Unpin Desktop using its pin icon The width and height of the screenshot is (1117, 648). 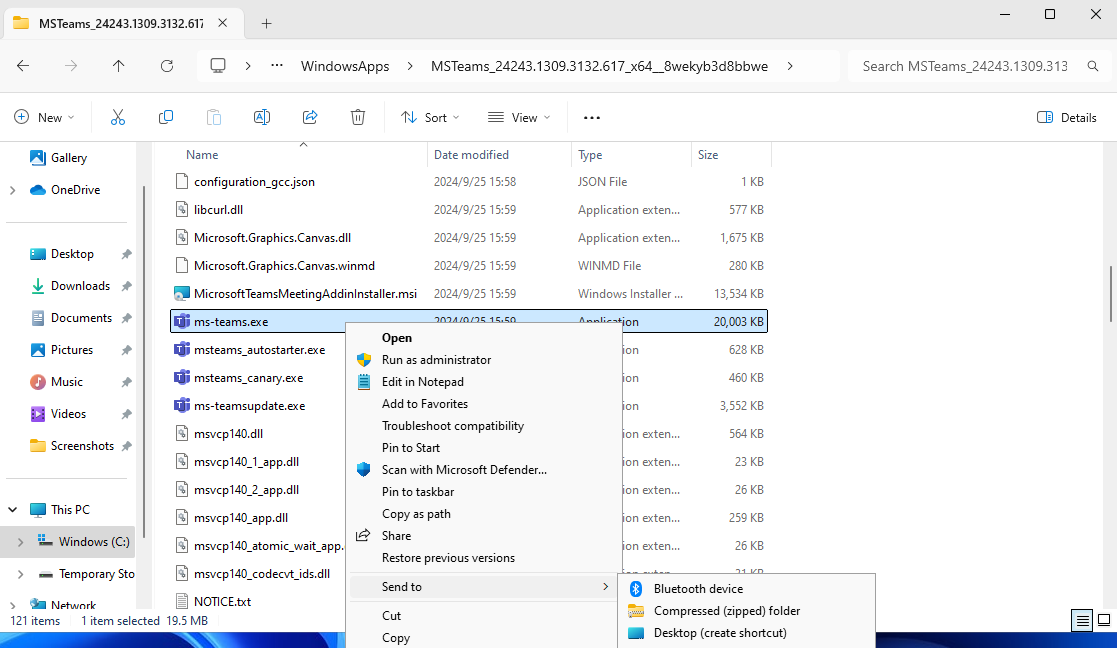tap(126, 254)
